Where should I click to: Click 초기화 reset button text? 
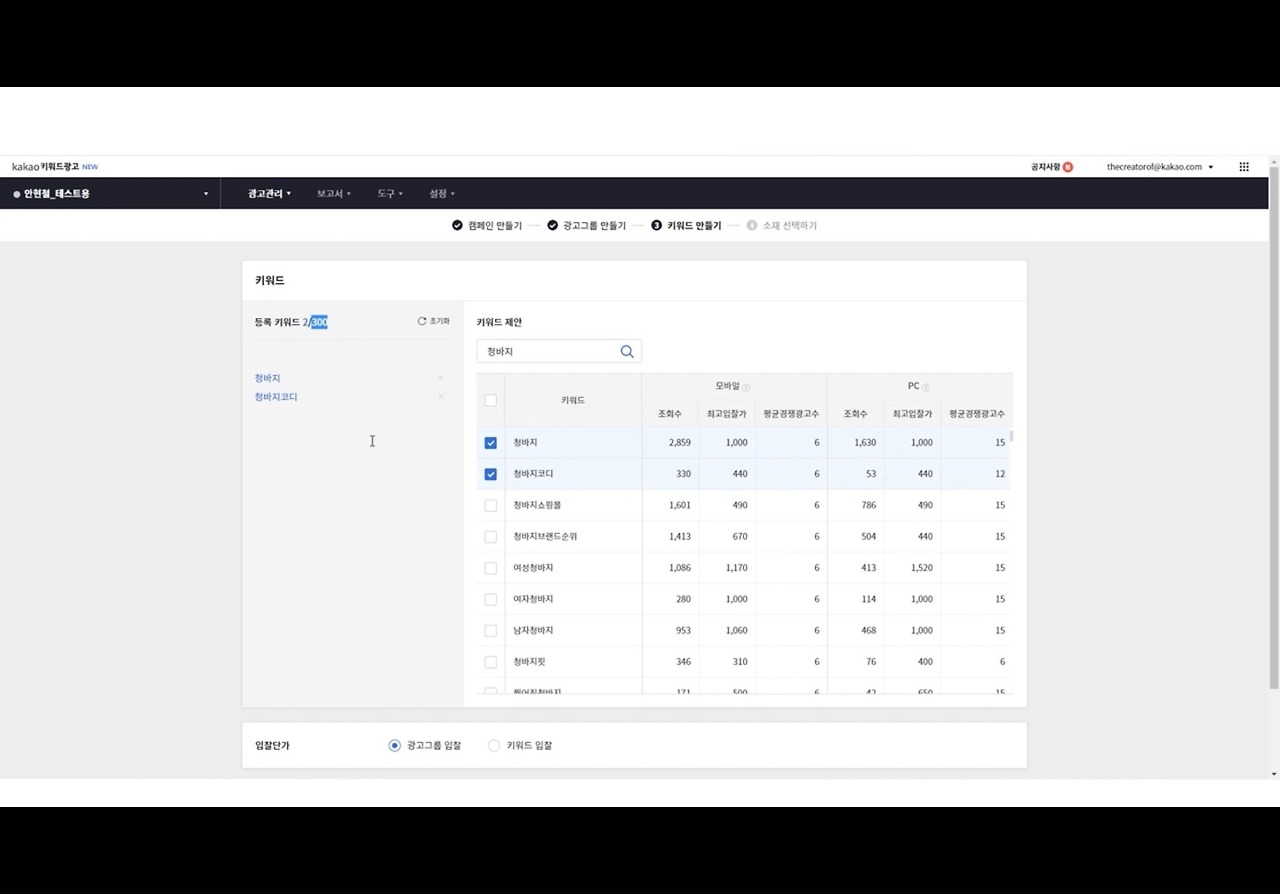(439, 321)
